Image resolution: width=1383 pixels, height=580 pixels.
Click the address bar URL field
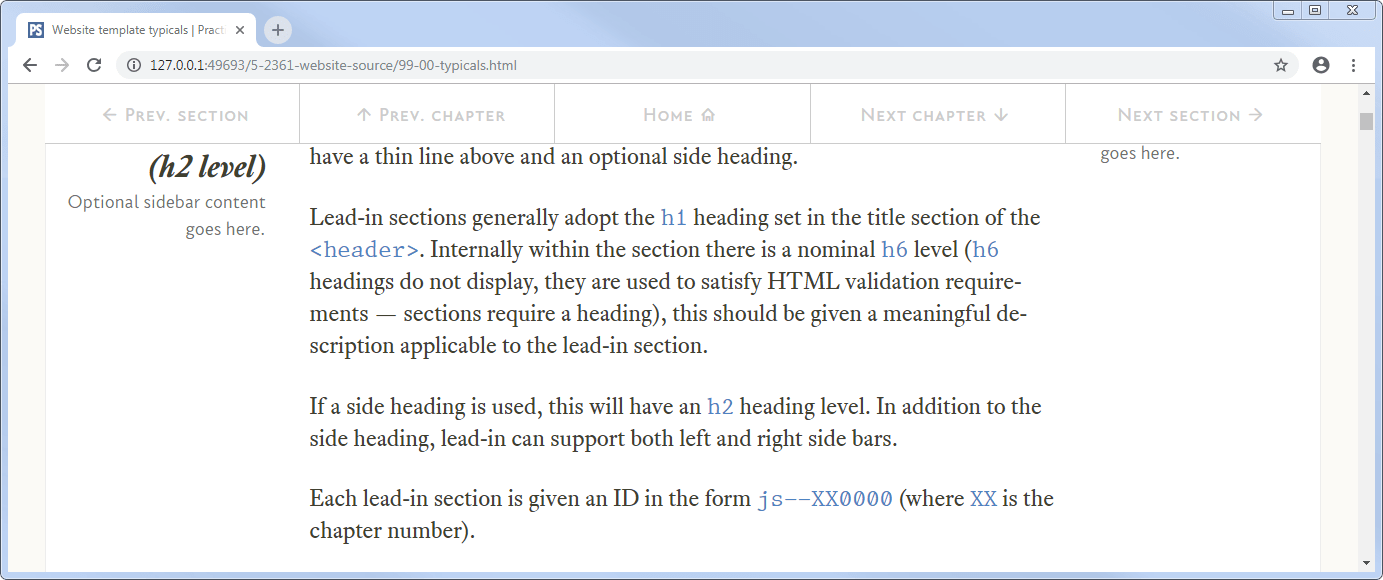point(700,65)
